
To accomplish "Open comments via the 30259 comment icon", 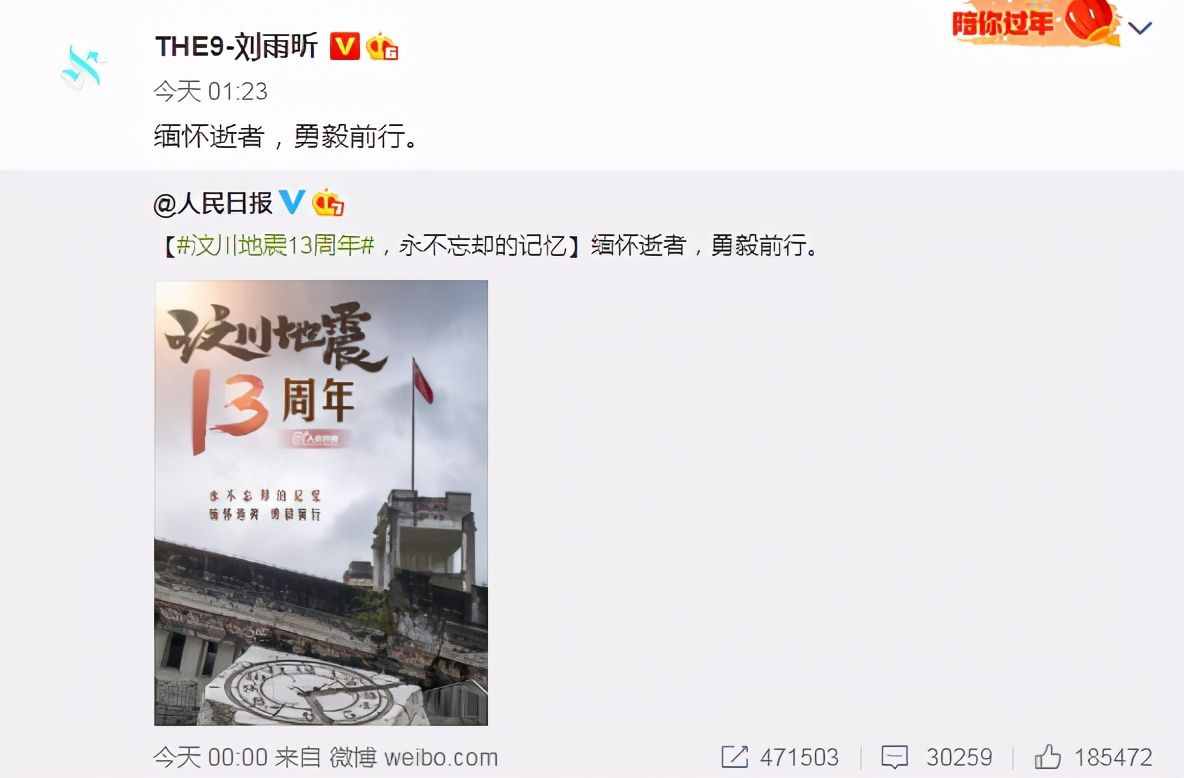I will (x=895, y=756).
